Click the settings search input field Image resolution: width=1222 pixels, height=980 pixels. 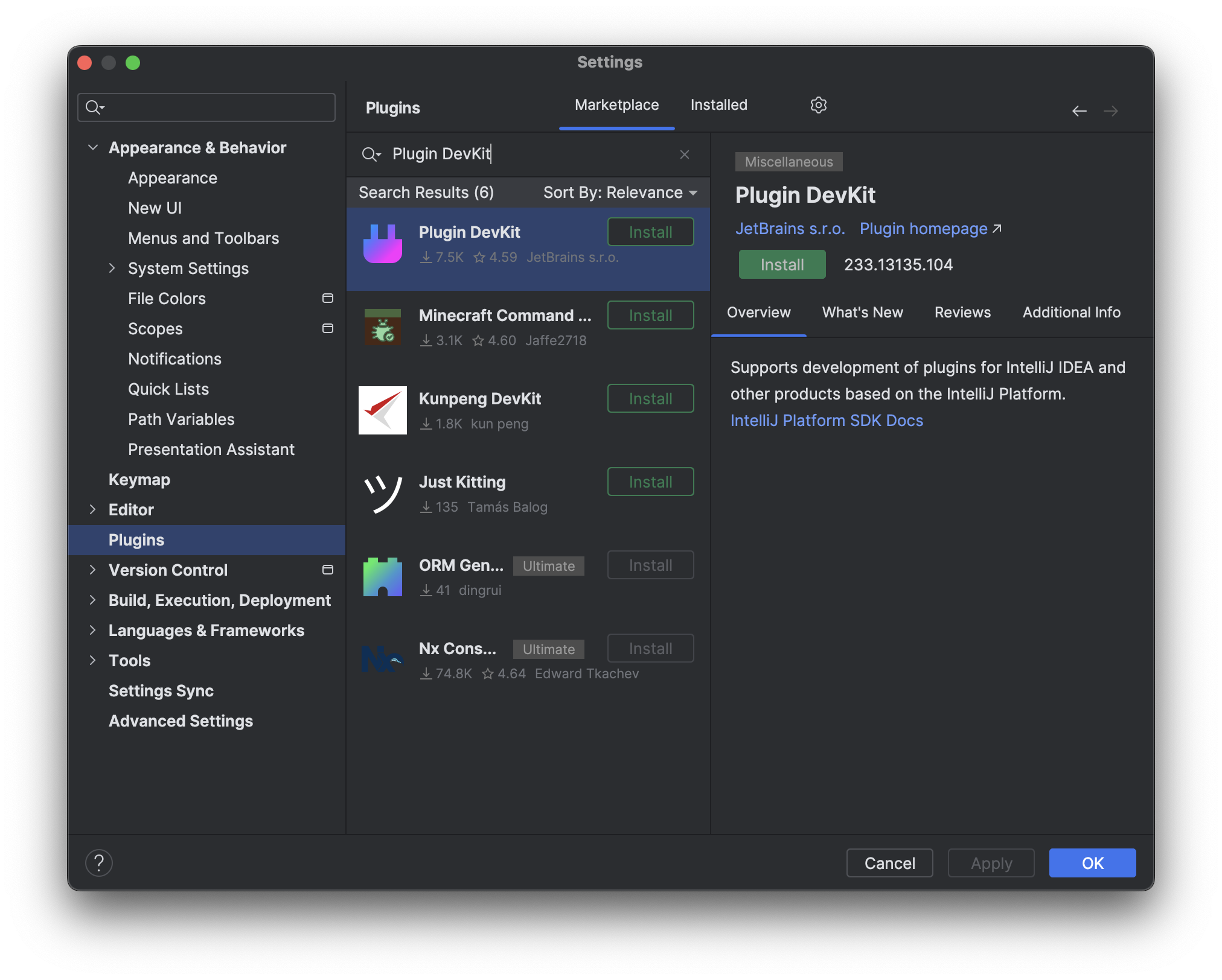click(206, 107)
